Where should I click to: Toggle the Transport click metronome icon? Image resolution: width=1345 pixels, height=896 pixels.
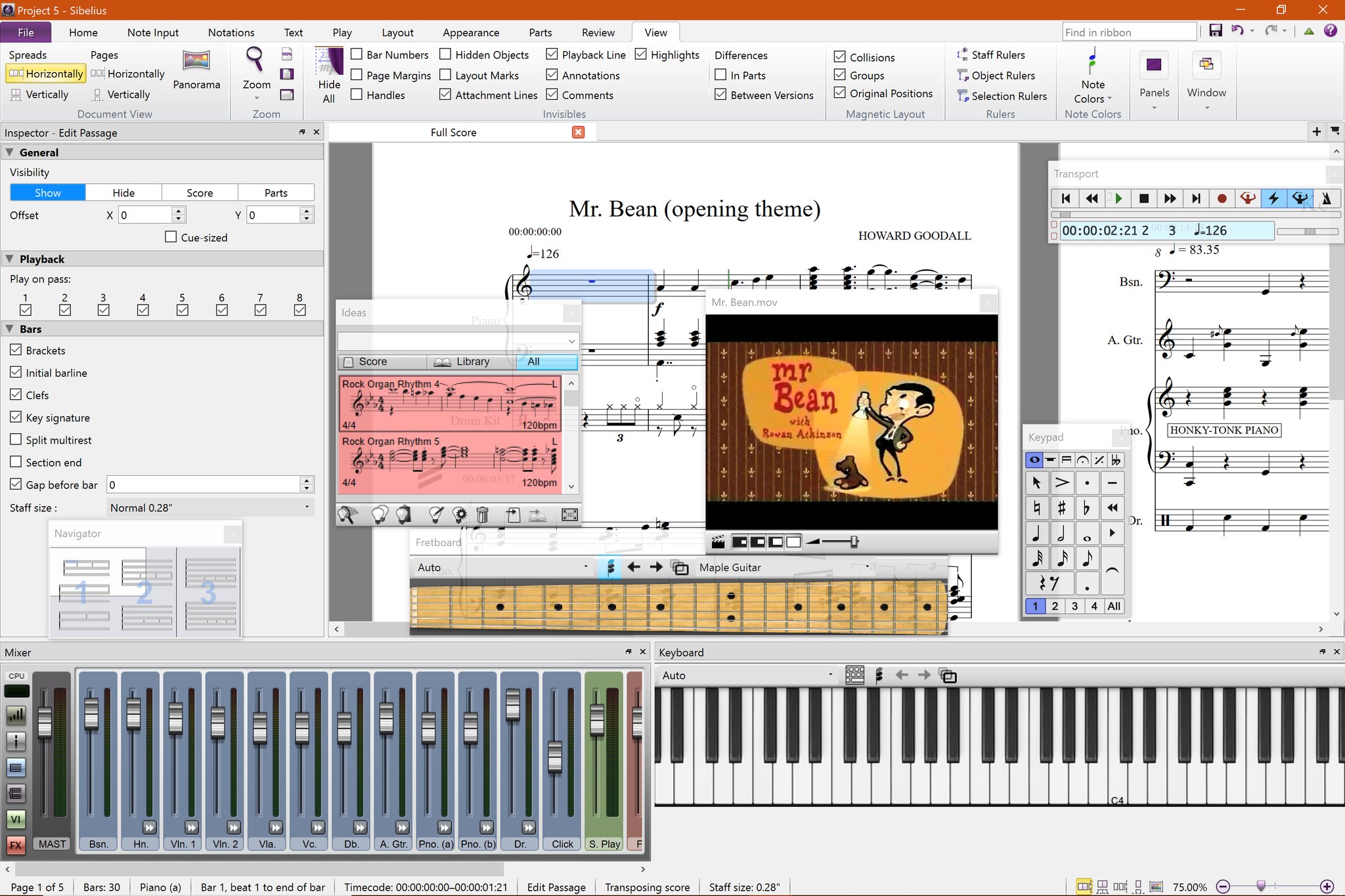click(x=1326, y=198)
